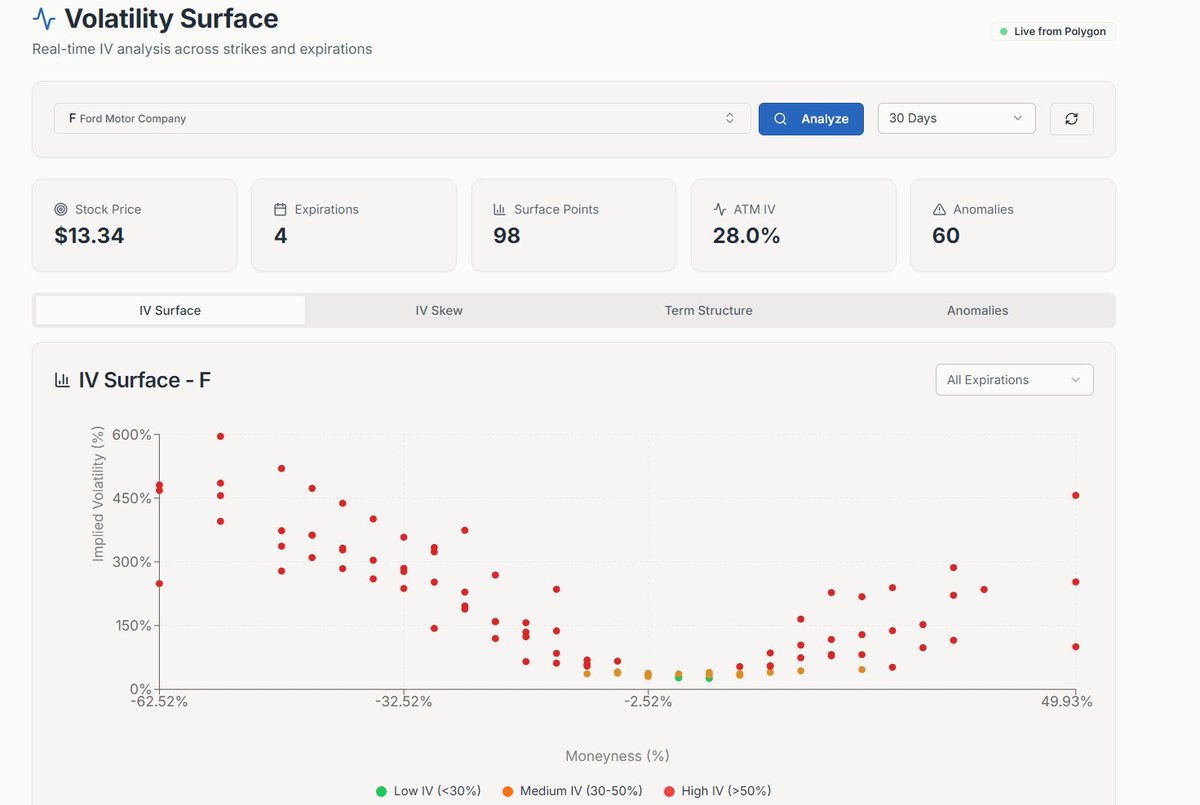Open the Anomalies tab

click(977, 310)
